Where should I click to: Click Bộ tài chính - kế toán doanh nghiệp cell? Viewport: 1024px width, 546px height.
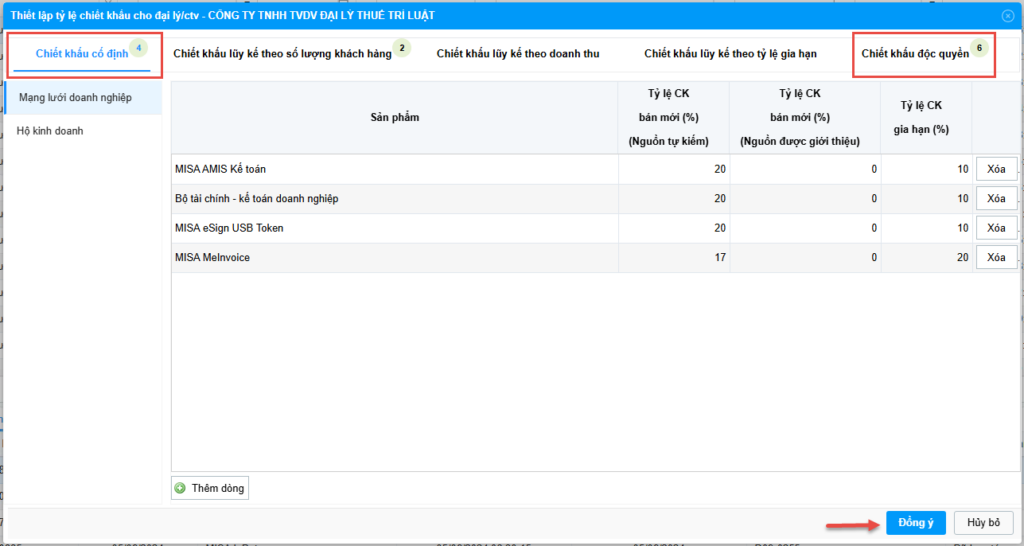pos(395,199)
